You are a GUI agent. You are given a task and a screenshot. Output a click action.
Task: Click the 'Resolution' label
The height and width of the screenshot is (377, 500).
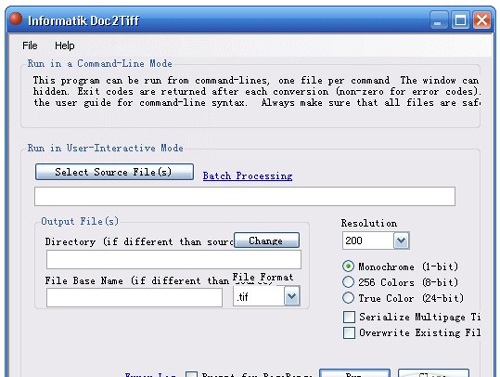coord(369,223)
